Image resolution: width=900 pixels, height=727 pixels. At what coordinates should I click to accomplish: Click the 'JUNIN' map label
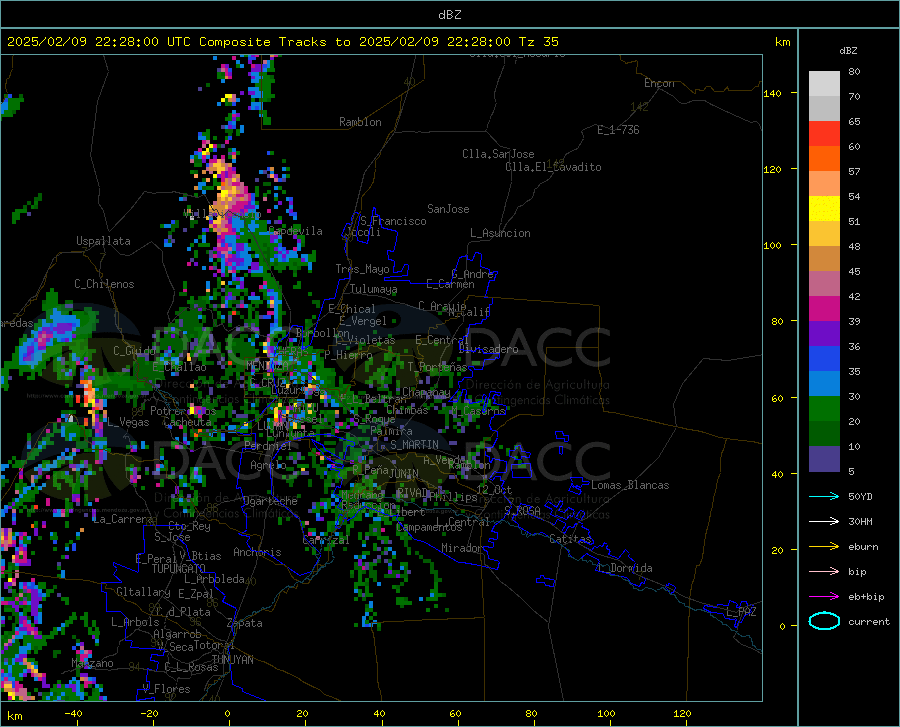point(404,473)
